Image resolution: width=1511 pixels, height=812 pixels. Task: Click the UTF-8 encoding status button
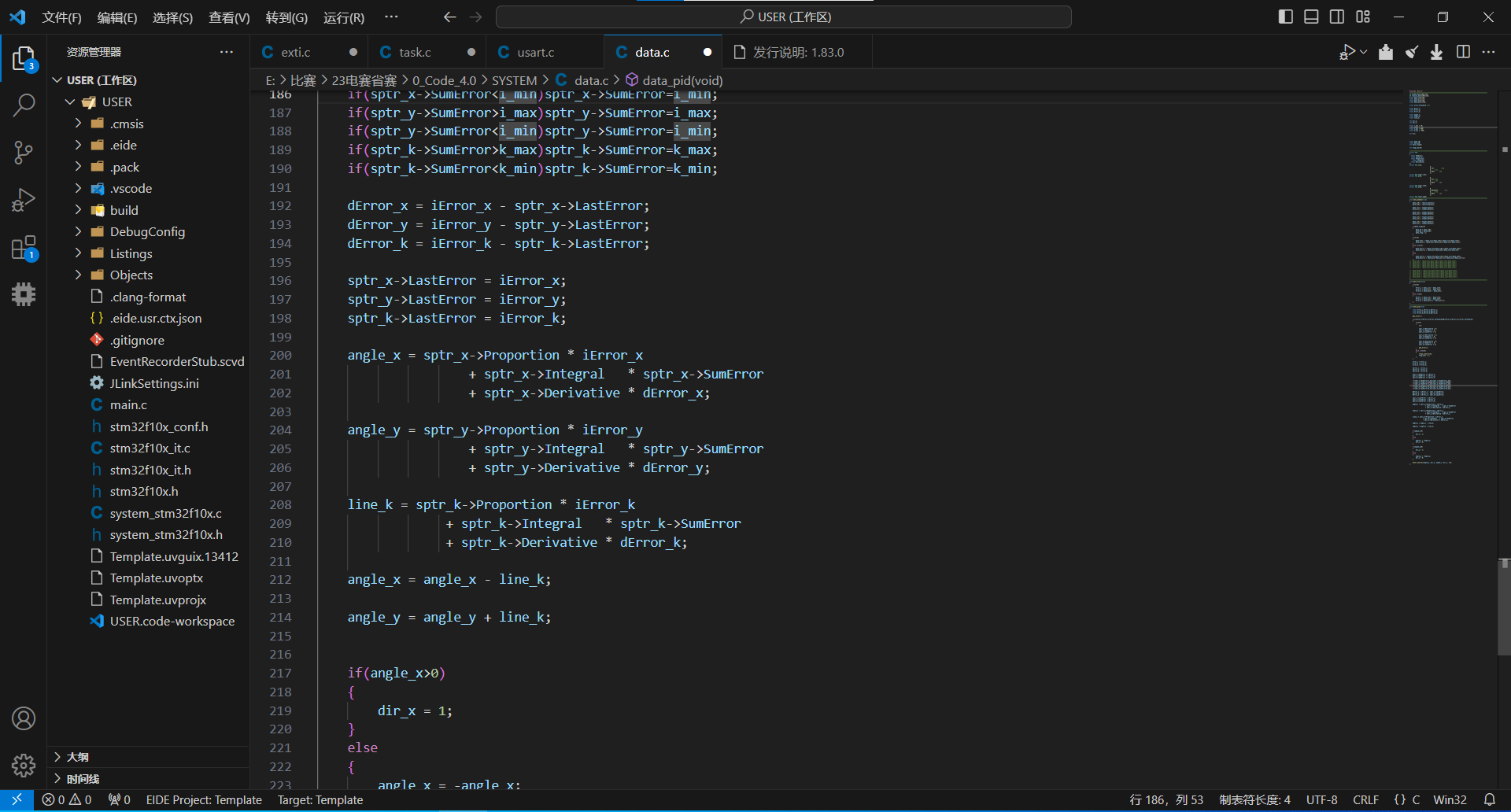click(x=1321, y=799)
